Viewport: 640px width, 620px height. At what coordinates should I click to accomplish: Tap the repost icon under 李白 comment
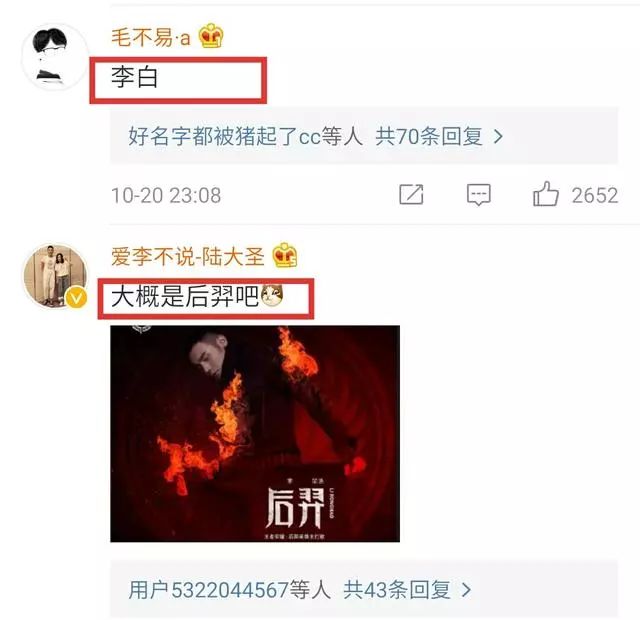coord(411,194)
